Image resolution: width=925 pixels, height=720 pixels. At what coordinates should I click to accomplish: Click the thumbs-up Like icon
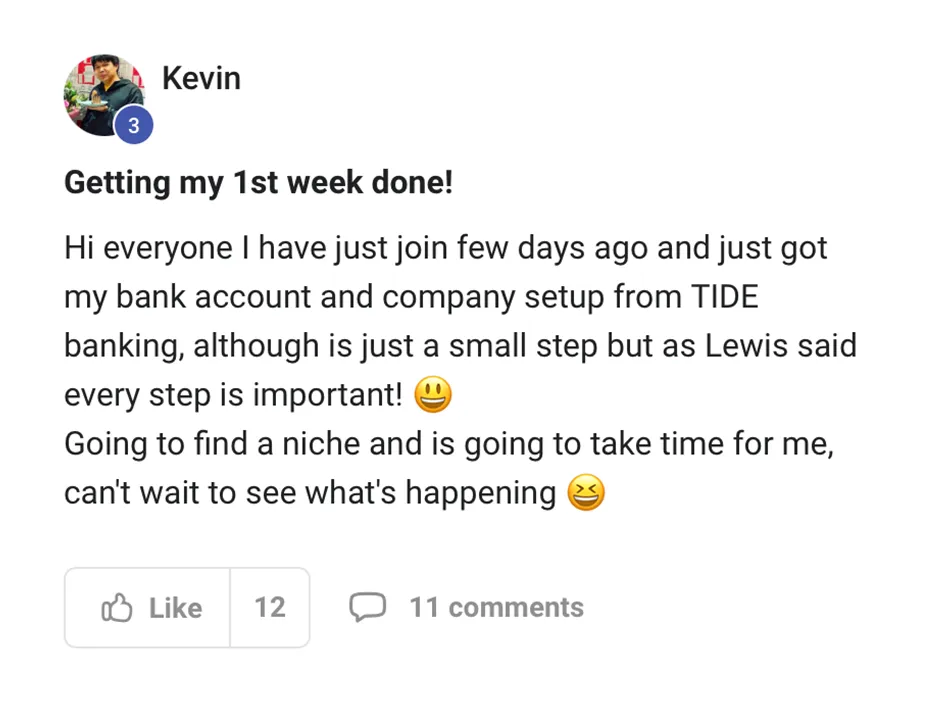117,608
